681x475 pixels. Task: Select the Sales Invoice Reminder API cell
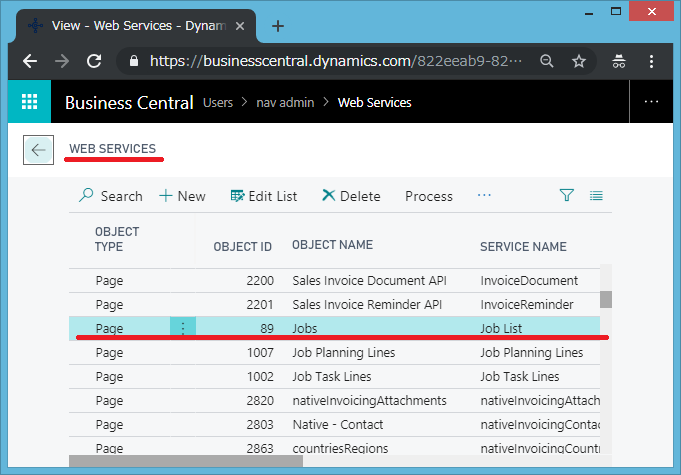367,304
